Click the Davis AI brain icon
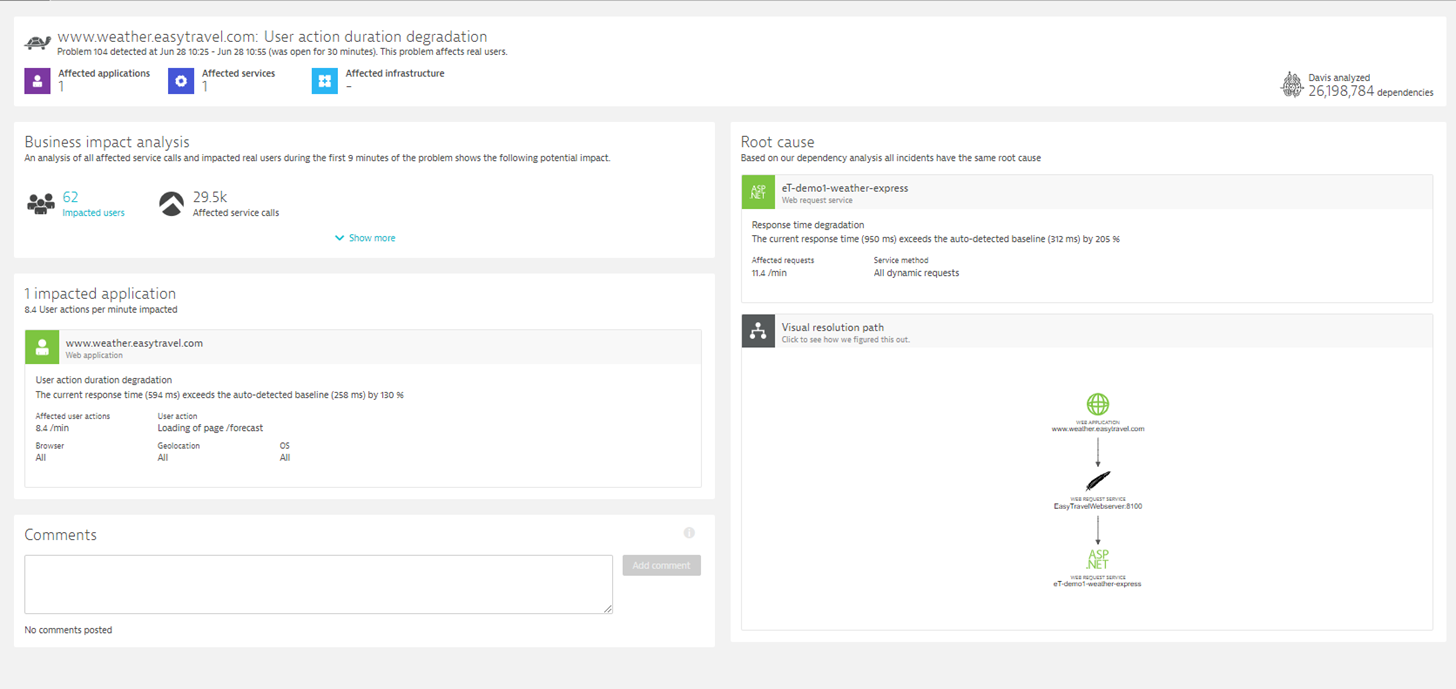 [x=1292, y=85]
